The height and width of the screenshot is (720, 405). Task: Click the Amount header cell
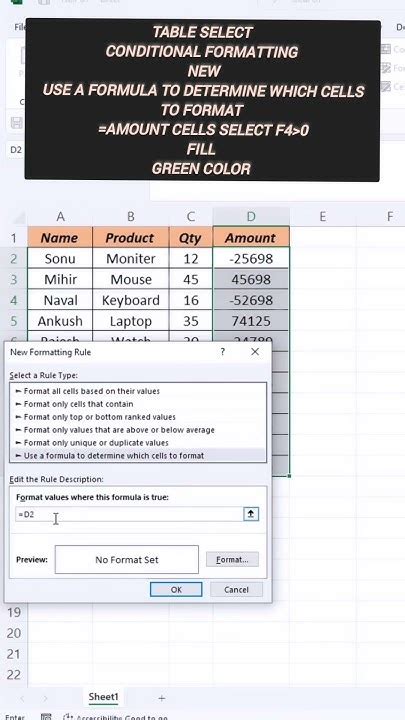251,237
